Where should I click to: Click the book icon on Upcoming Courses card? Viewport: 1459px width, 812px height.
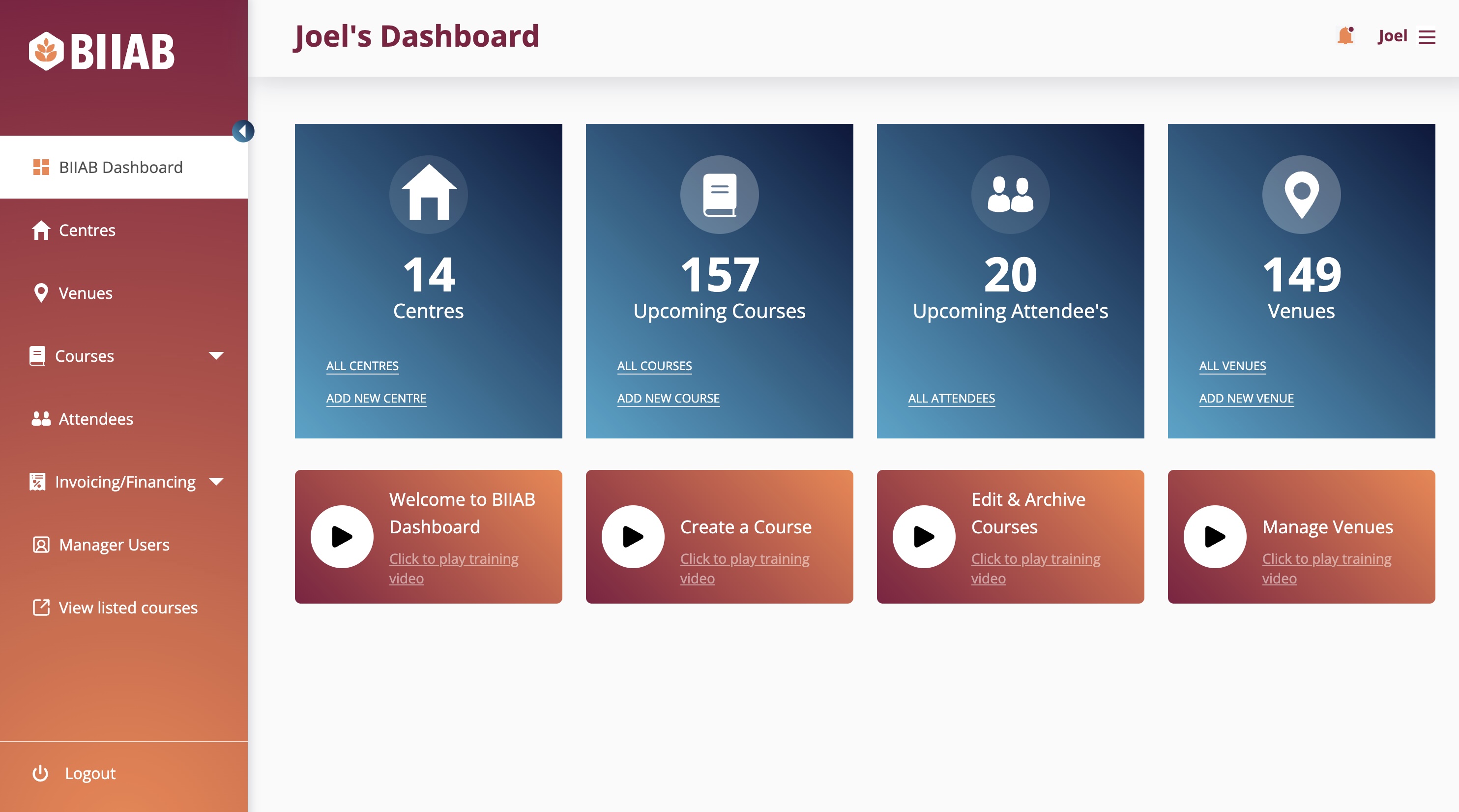(719, 194)
